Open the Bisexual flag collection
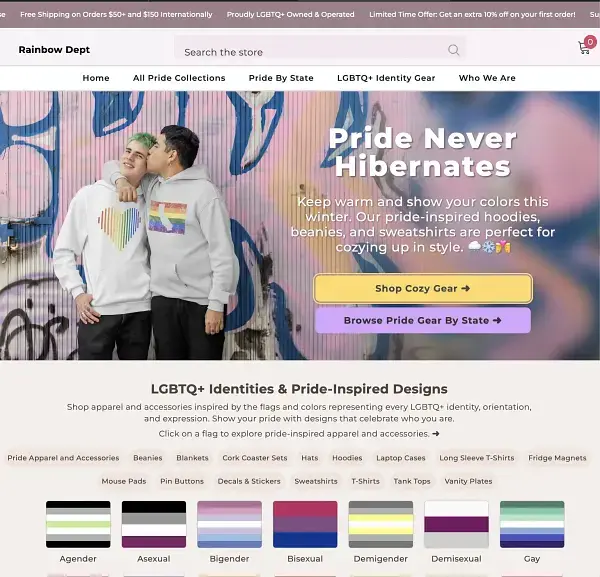600x577 pixels. pyautogui.click(x=305, y=524)
